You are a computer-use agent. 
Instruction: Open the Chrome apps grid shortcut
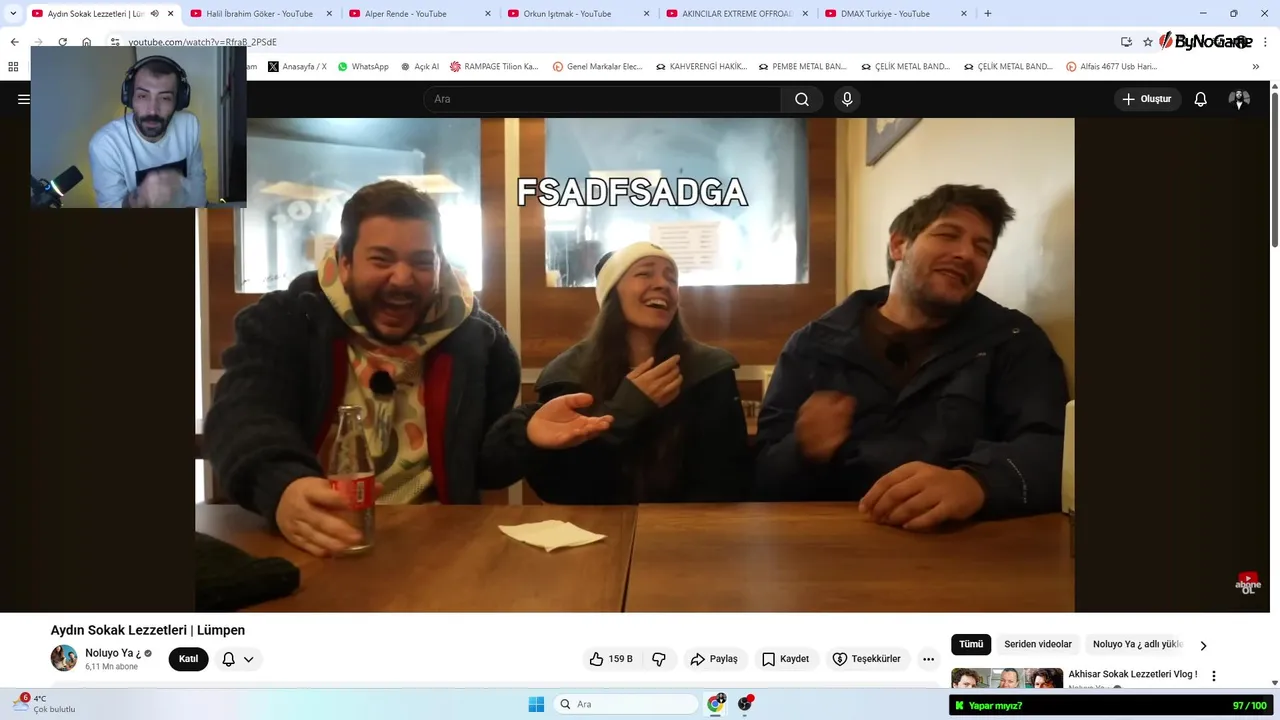[x=13, y=67]
